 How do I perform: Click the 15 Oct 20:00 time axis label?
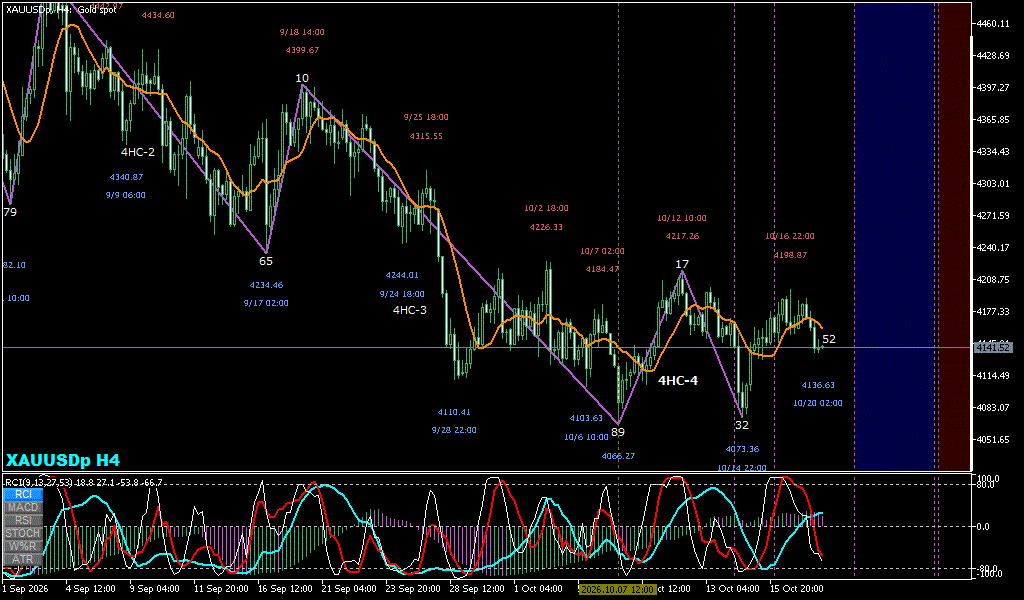pyautogui.click(x=796, y=589)
